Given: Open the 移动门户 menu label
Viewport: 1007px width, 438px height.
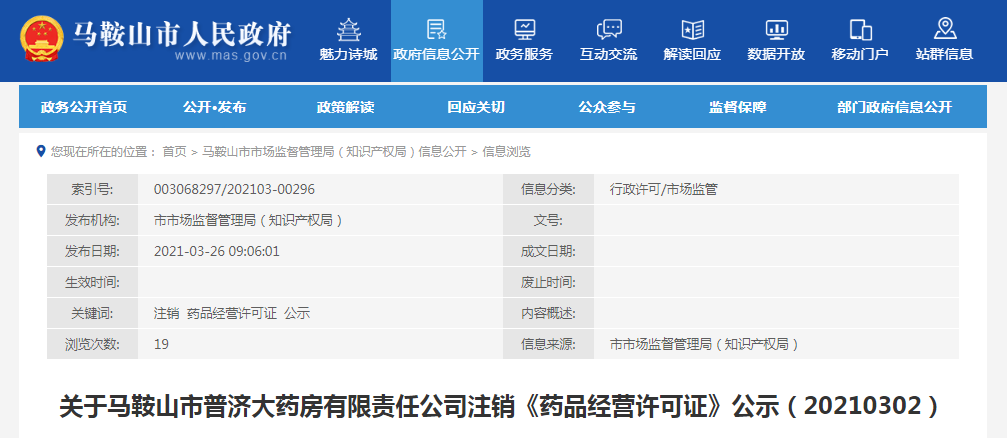Looking at the screenshot, I should tap(860, 55).
